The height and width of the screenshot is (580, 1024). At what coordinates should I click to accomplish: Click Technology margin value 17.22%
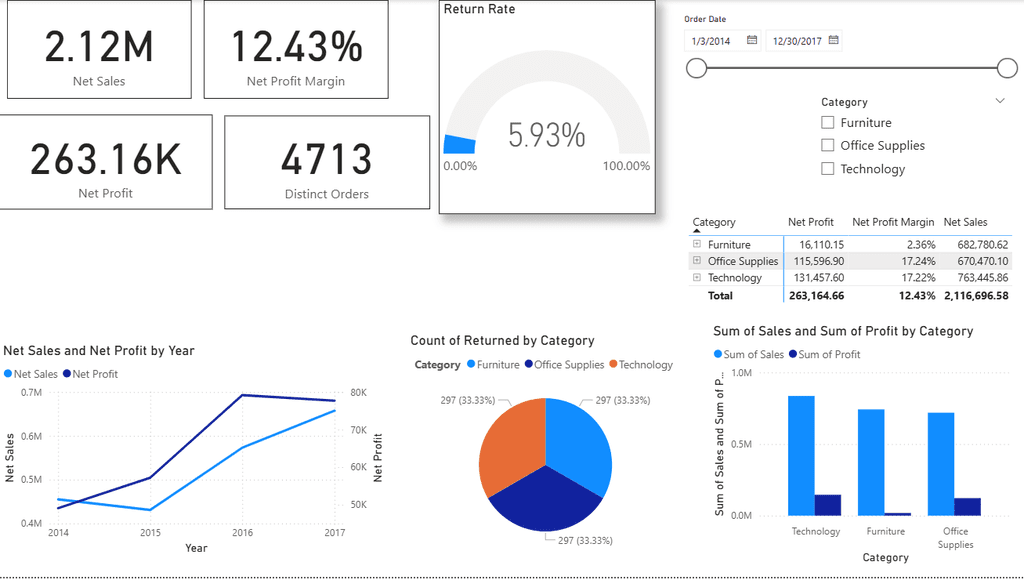pyautogui.click(x=918, y=278)
